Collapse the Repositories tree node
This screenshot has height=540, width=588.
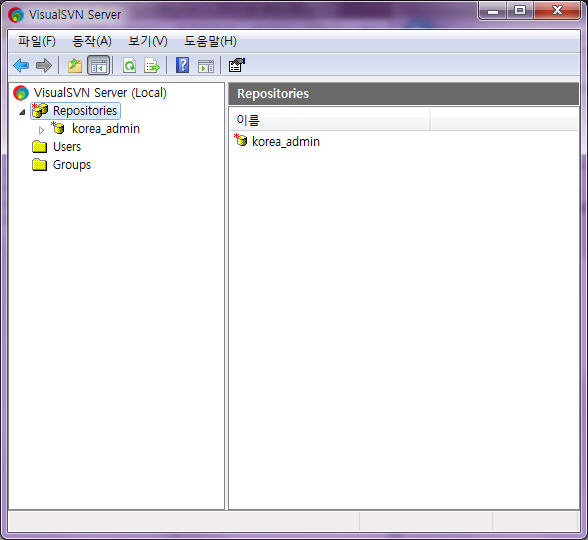[22, 112]
